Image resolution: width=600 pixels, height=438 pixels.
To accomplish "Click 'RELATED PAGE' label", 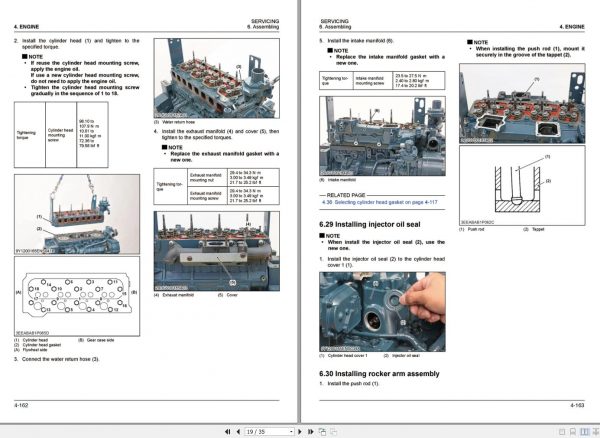I will [x=346, y=195].
